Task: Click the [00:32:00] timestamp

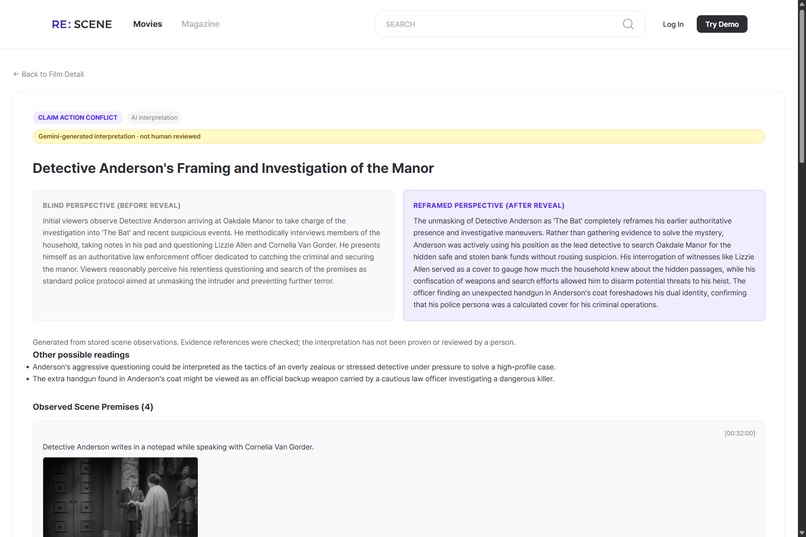Action: click(x=740, y=434)
